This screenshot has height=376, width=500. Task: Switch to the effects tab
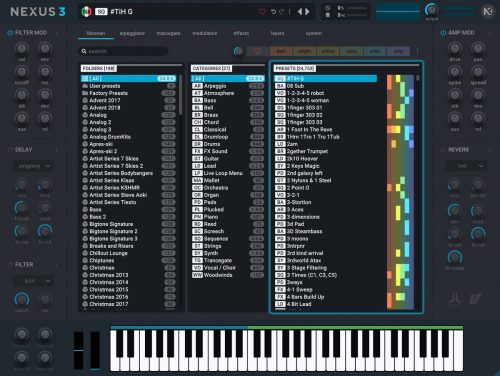tap(241, 33)
